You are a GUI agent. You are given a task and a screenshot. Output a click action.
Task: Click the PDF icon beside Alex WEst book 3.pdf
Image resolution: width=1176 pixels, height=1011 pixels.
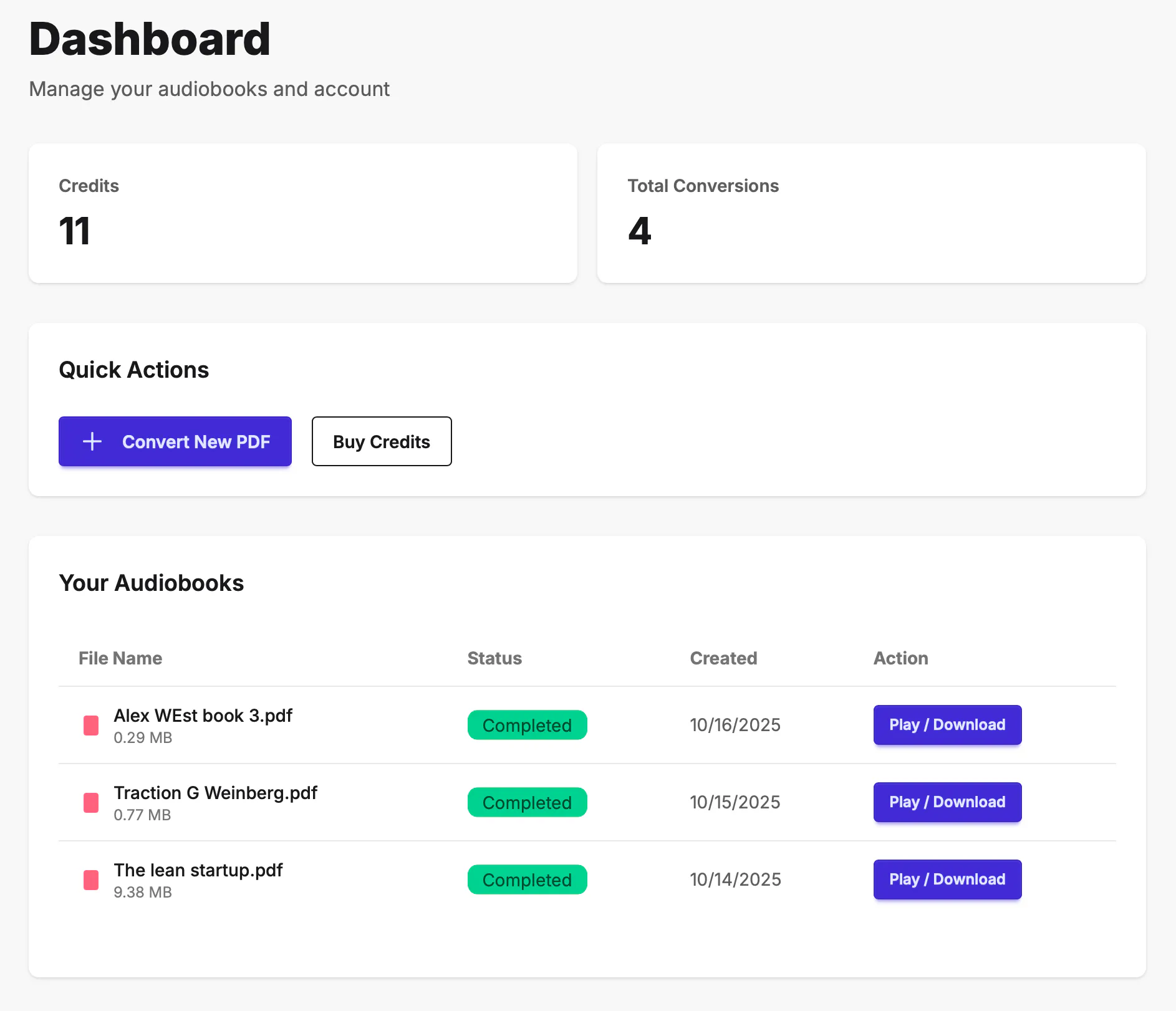coord(91,726)
